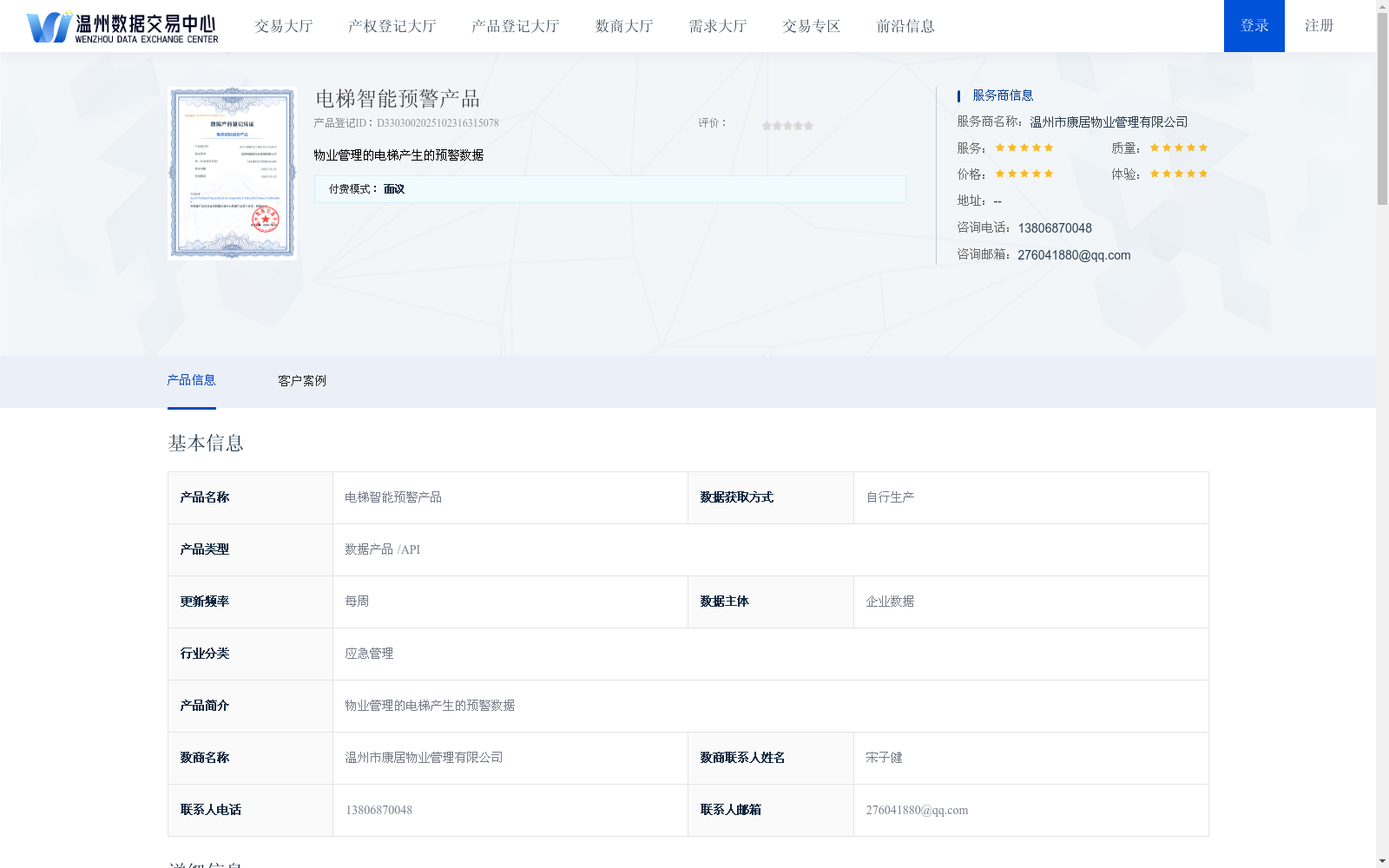
Task: Switch to the 客户案例 tab
Action: coord(302,381)
